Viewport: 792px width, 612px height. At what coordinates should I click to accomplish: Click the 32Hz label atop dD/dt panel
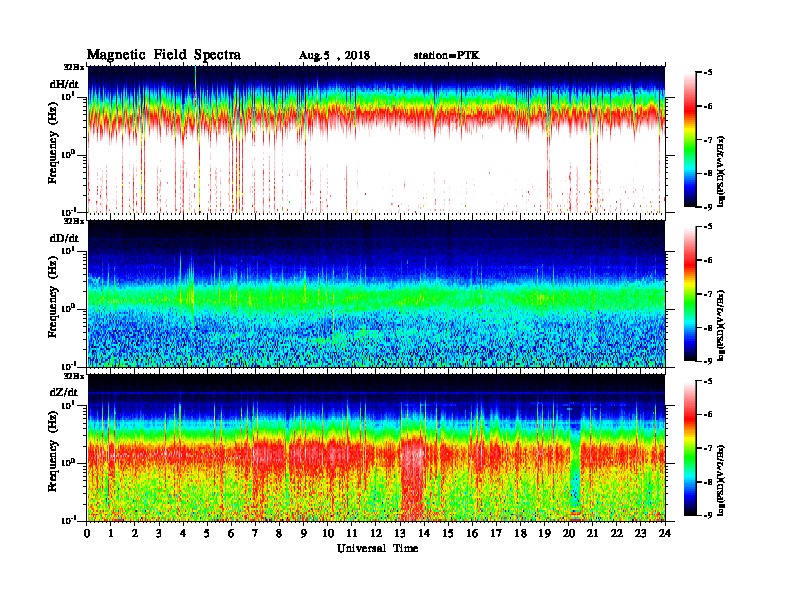(74, 221)
